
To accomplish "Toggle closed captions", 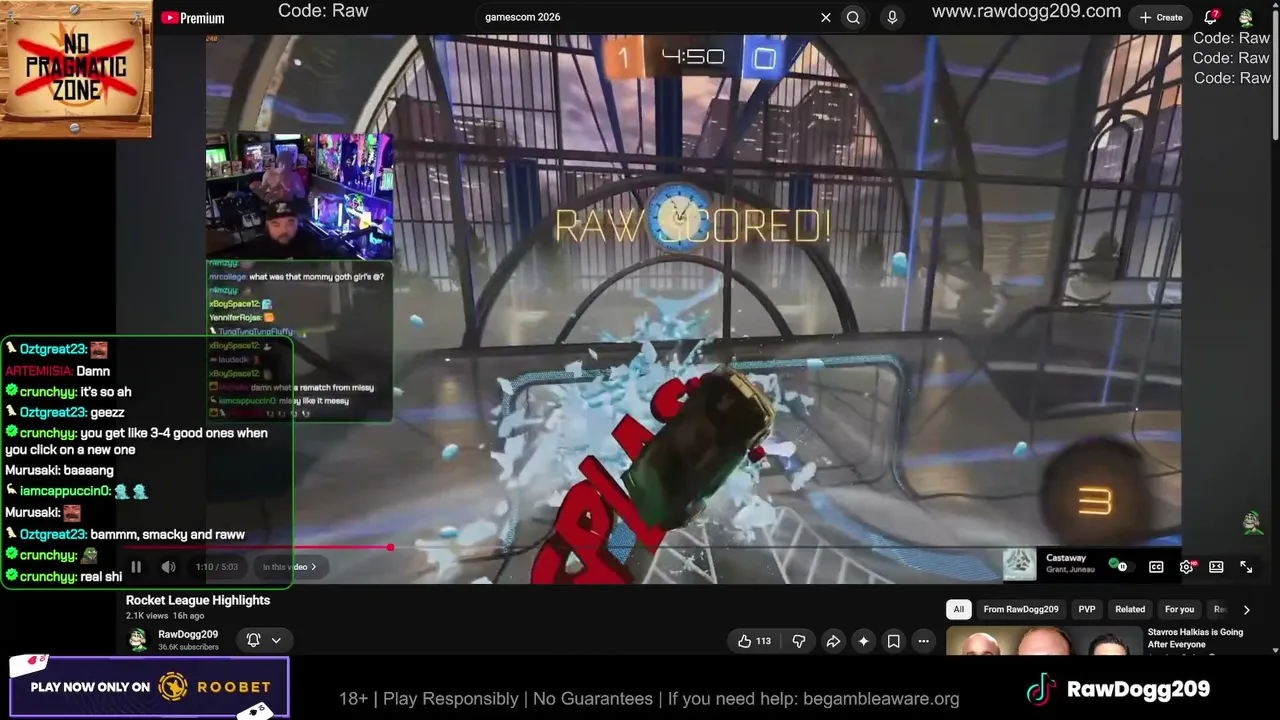I will coord(1156,567).
